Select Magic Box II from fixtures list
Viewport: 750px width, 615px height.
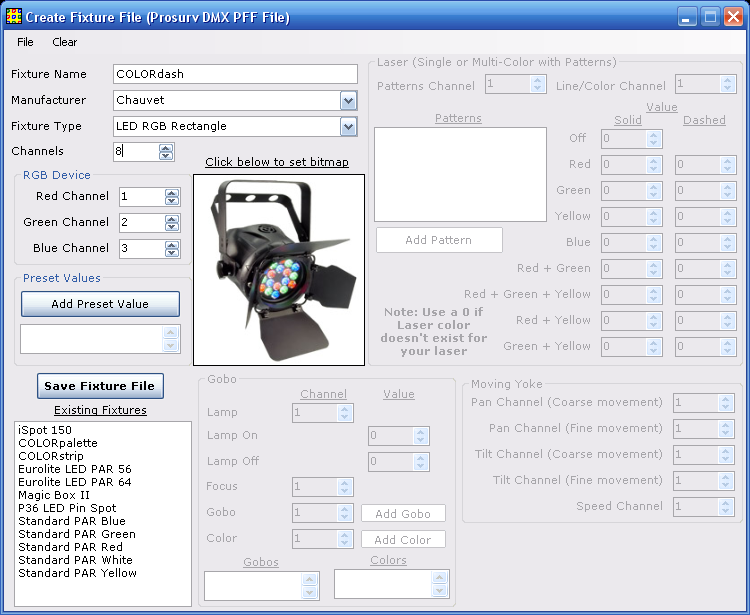pyautogui.click(x=54, y=495)
